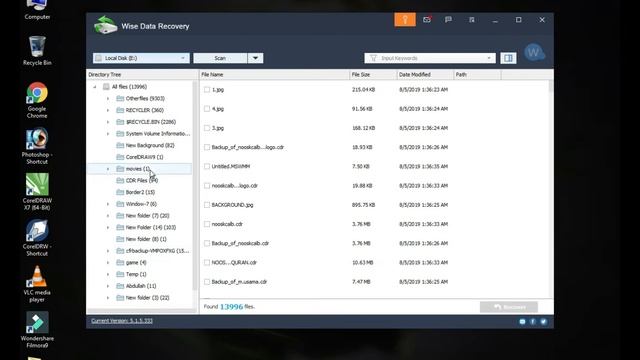This screenshot has width=640, height=360.
Task: Click the Scan button
Action: [x=220, y=58]
